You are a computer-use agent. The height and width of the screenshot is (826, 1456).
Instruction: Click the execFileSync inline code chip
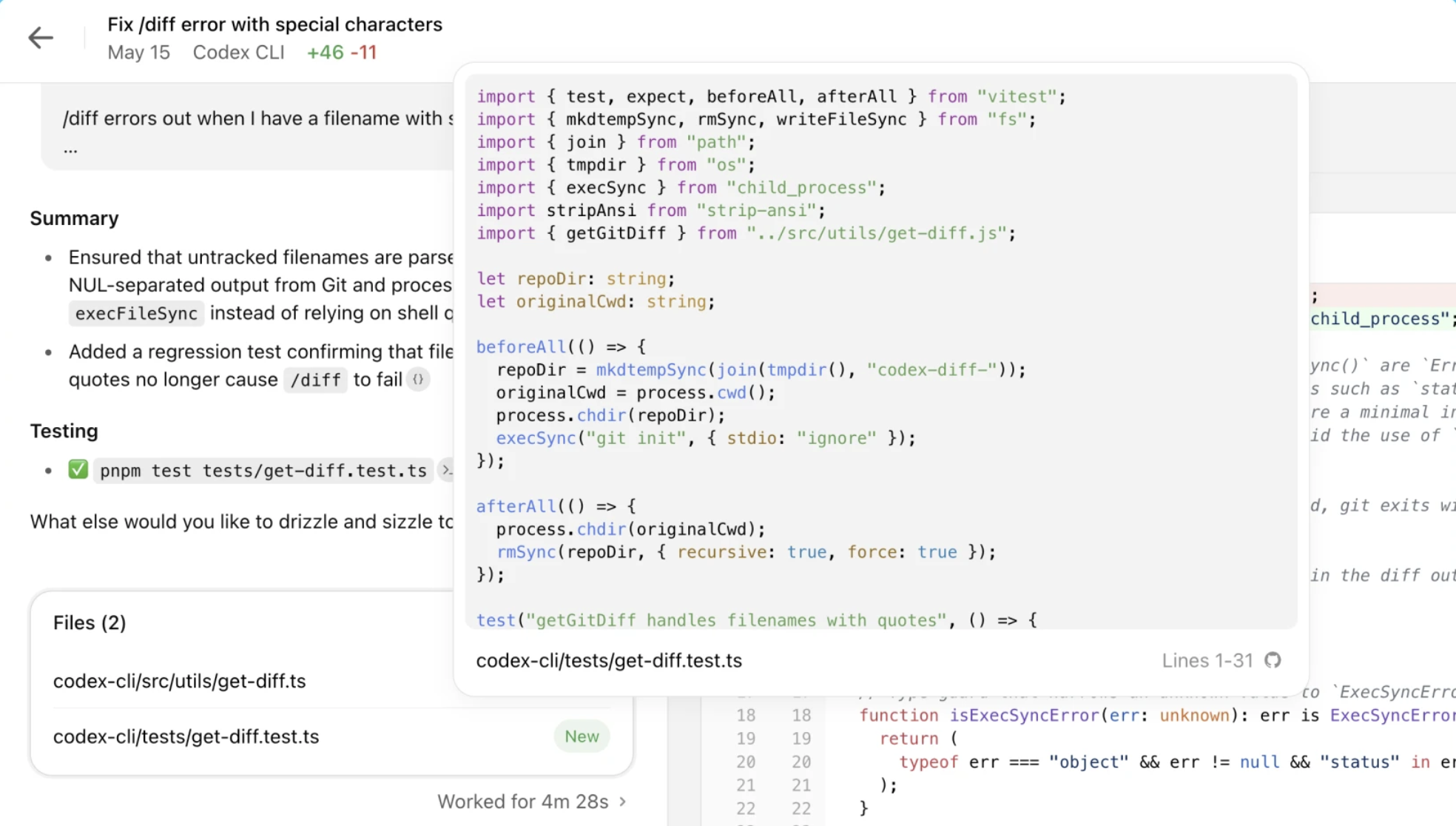pos(136,313)
